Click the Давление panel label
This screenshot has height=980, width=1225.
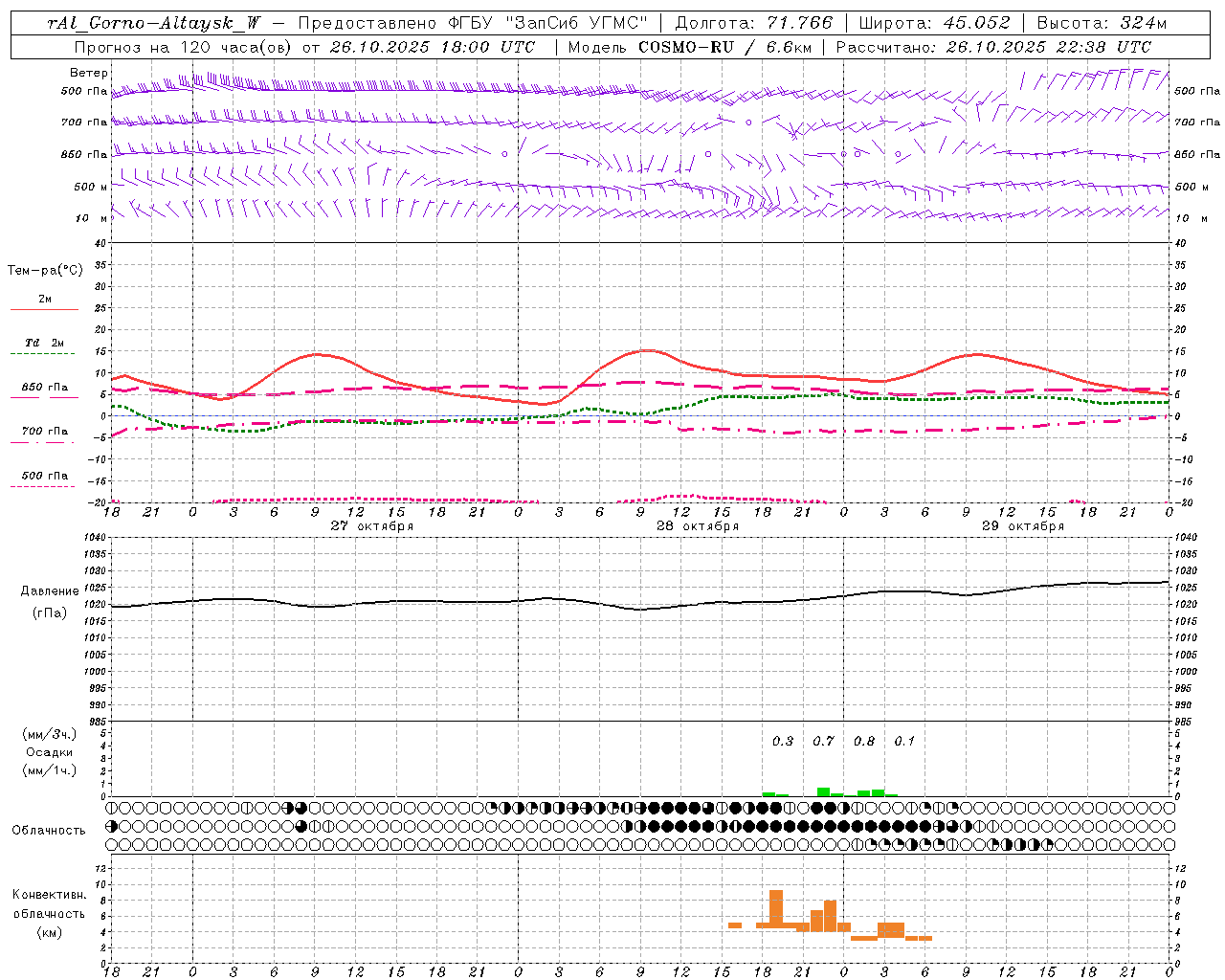[50, 591]
